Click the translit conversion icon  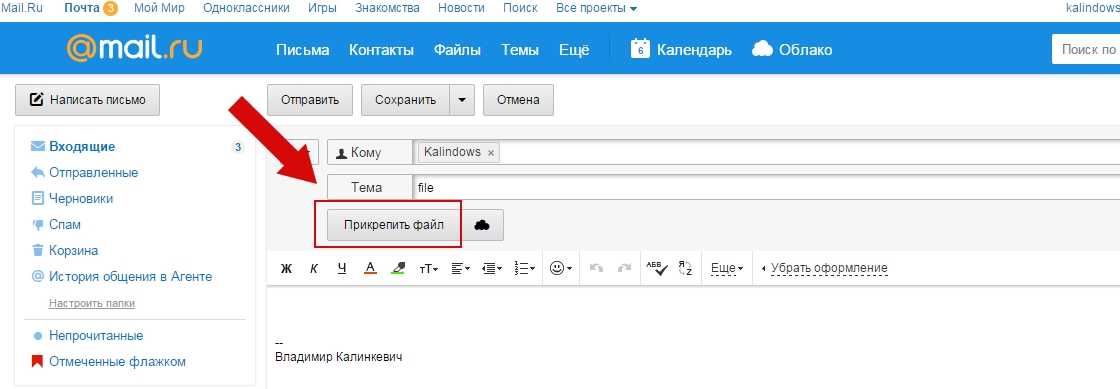pyautogui.click(x=685, y=268)
